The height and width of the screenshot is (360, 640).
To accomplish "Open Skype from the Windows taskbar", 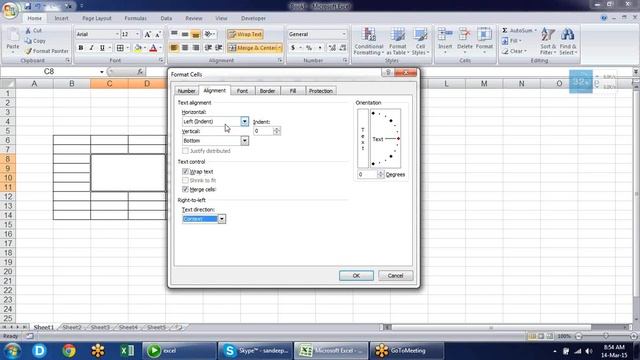I will [256, 351].
